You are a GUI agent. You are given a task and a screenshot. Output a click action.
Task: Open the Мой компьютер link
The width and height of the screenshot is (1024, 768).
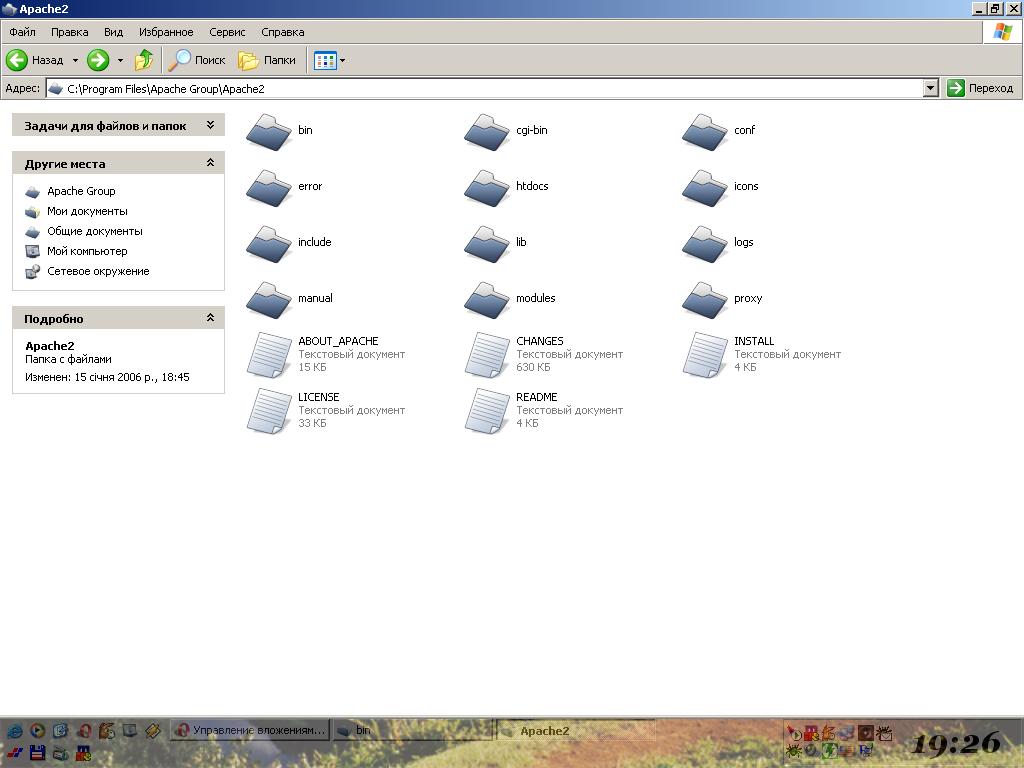click(x=87, y=251)
